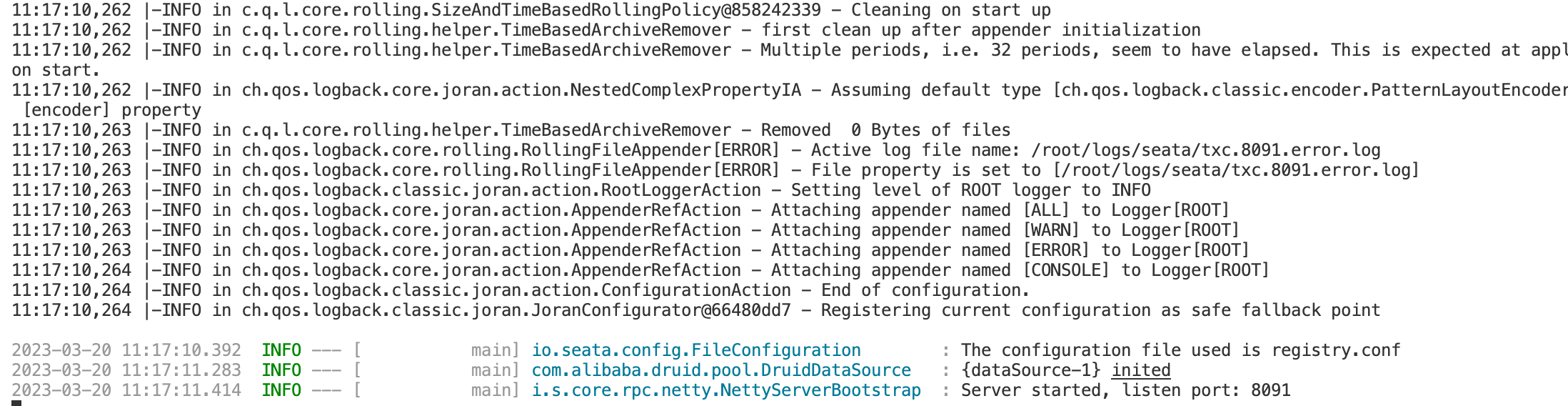Click the i.s.core.rpc.netty.NettyServerBootstrap logger name
Image resolution: width=1568 pixels, height=406 pixels.
point(725,390)
